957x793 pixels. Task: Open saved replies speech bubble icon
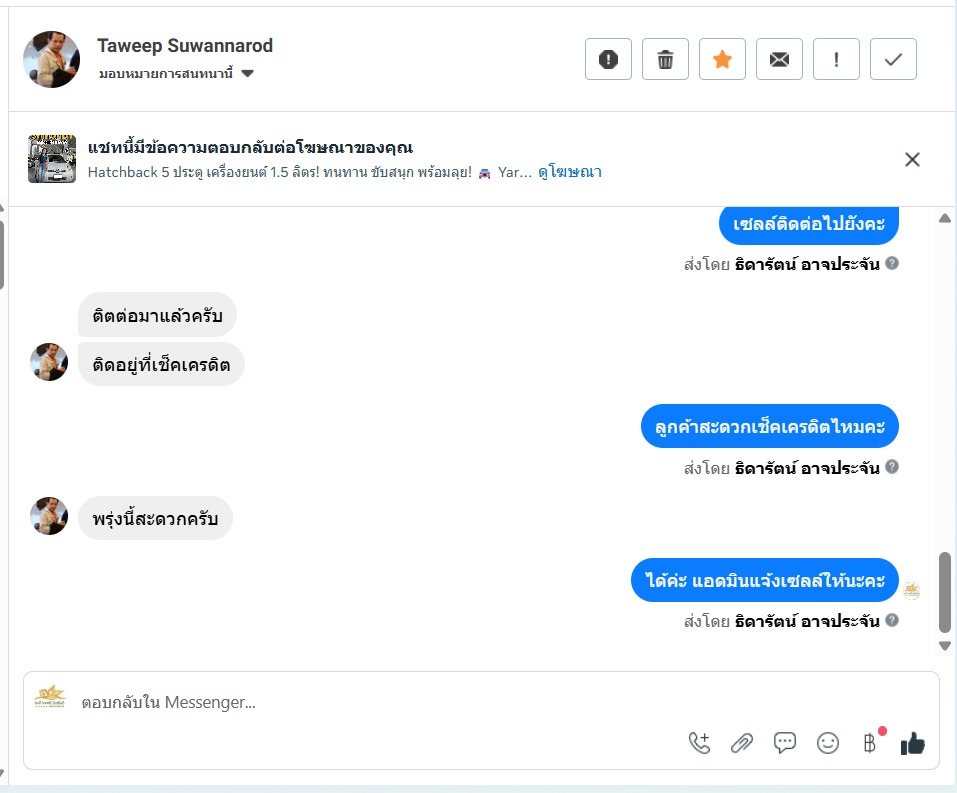pyautogui.click(x=785, y=743)
